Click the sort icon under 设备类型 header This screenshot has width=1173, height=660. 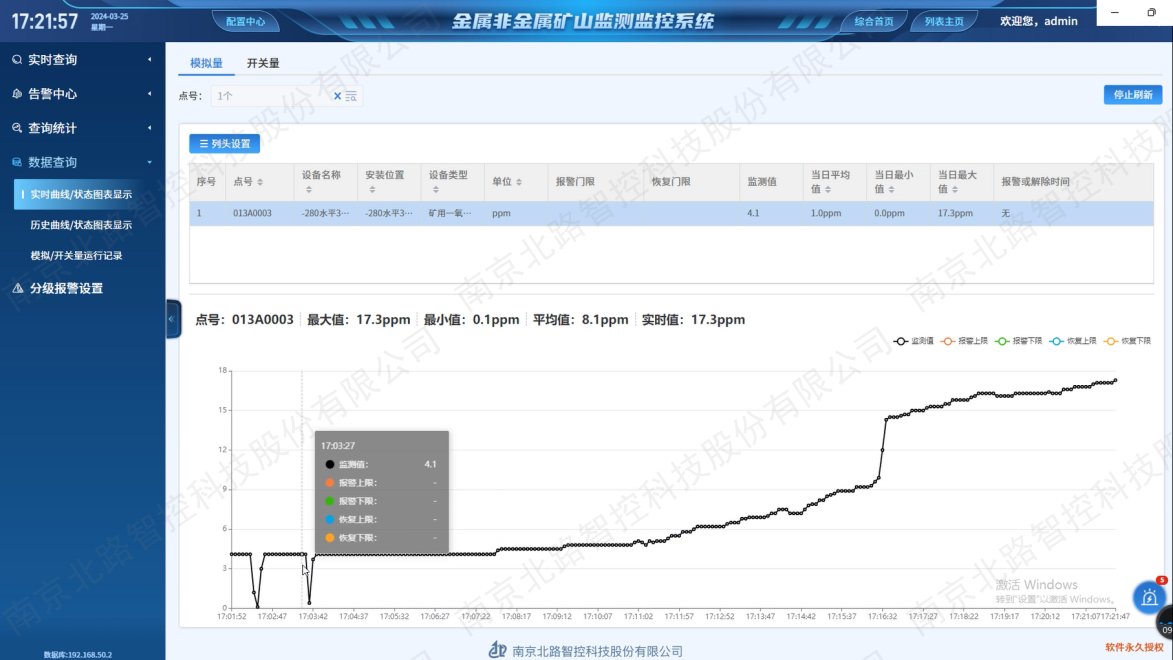(x=437, y=189)
